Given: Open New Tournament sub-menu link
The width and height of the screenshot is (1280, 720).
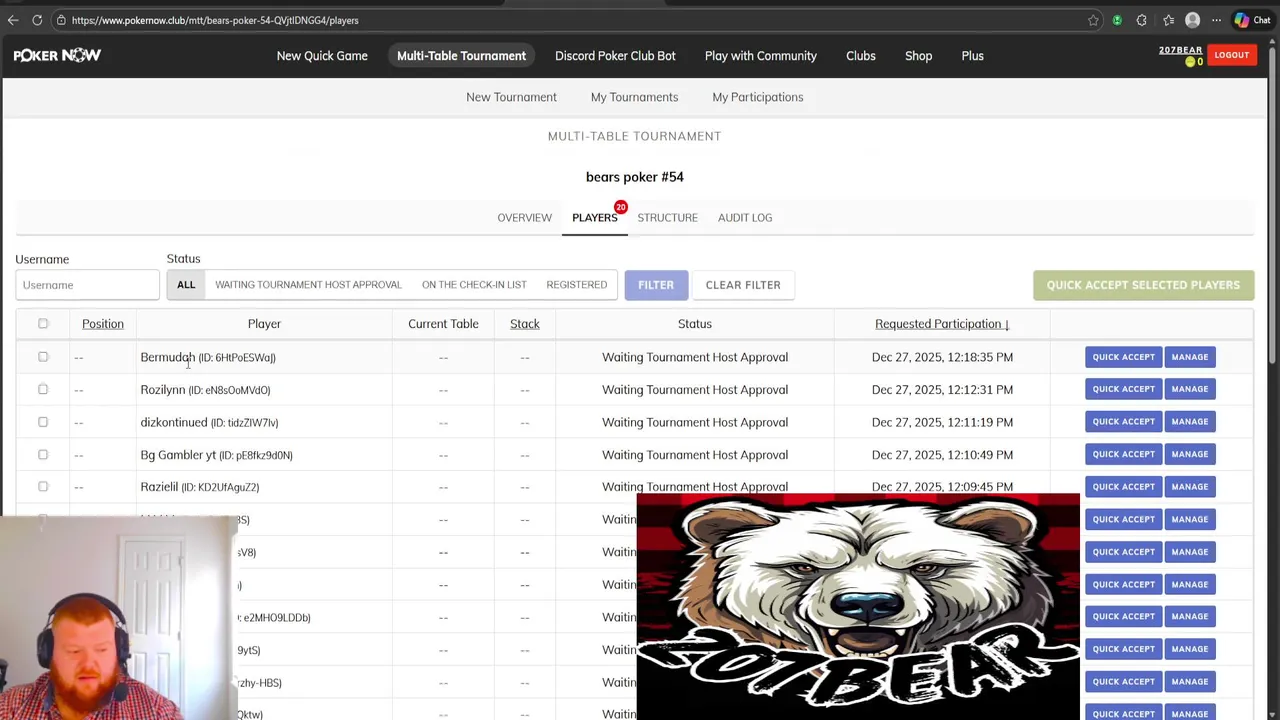Looking at the screenshot, I should (x=511, y=97).
